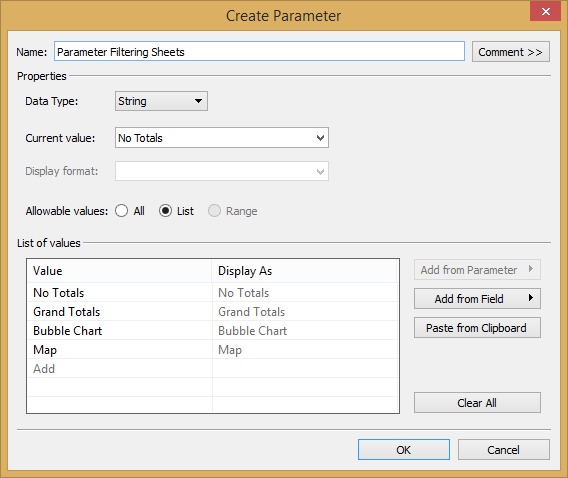Click the Clear All button
Image resolution: width=568 pixels, height=478 pixels.
click(x=477, y=403)
